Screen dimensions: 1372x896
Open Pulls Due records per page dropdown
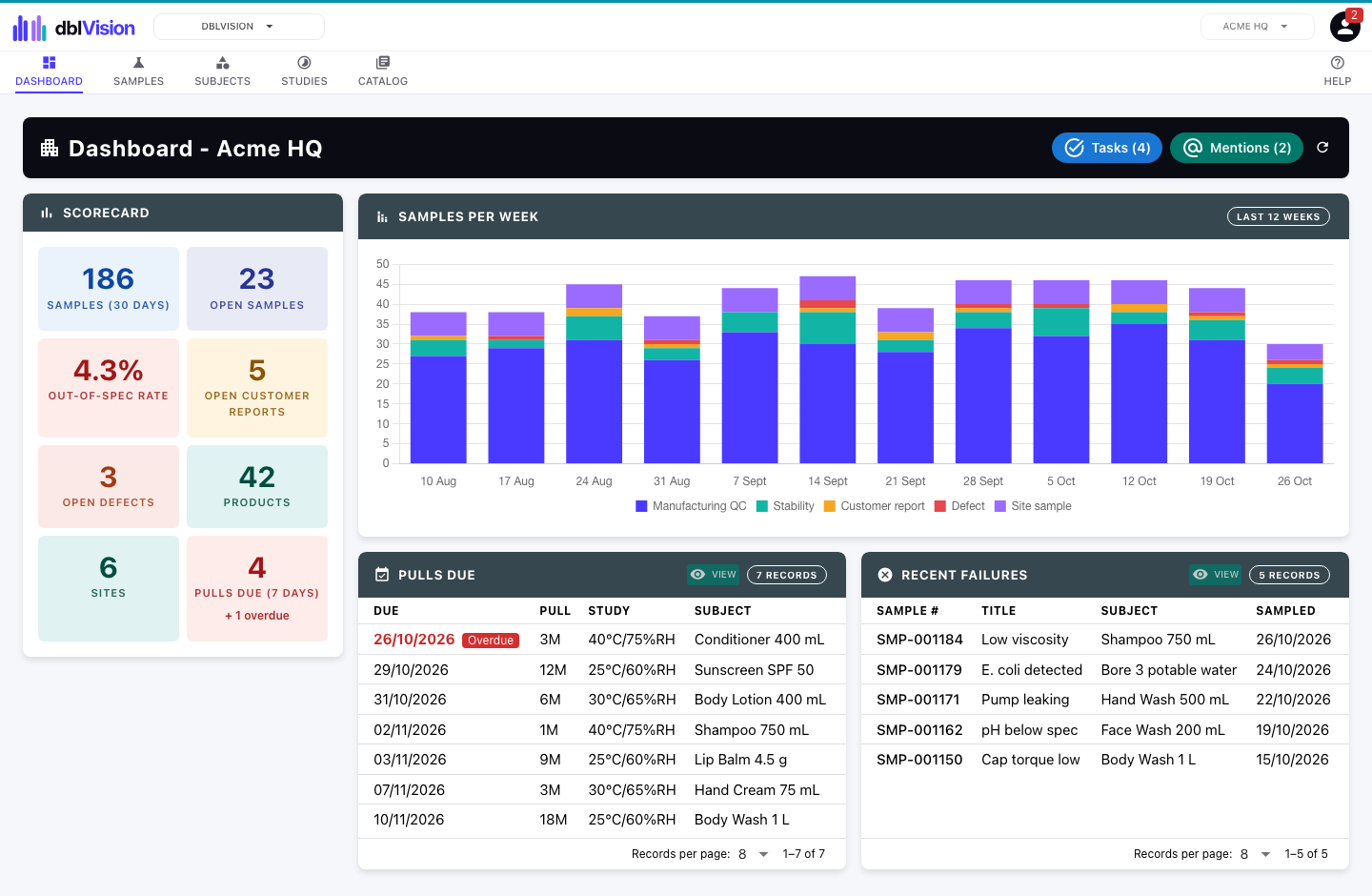(x=754, y=854)
